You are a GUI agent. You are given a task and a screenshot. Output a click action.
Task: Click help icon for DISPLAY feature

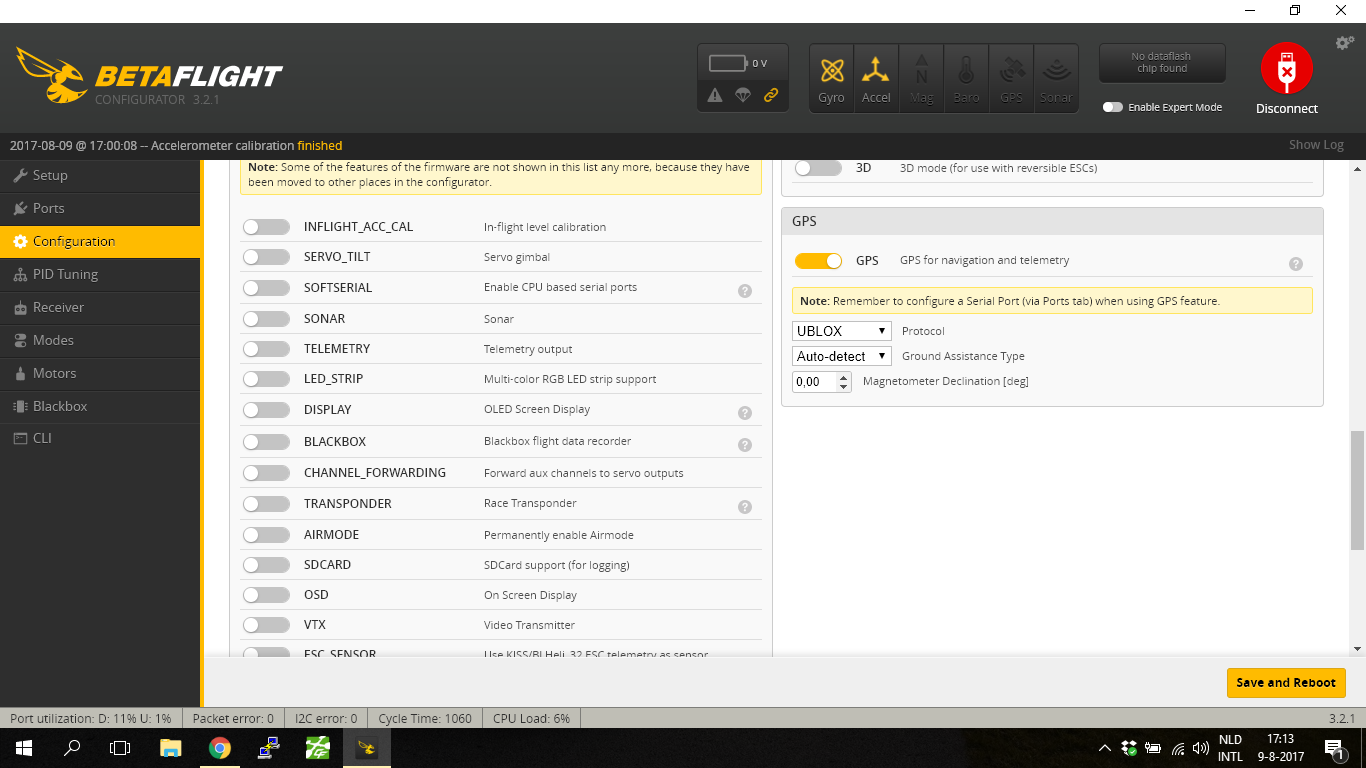point(745,413)
